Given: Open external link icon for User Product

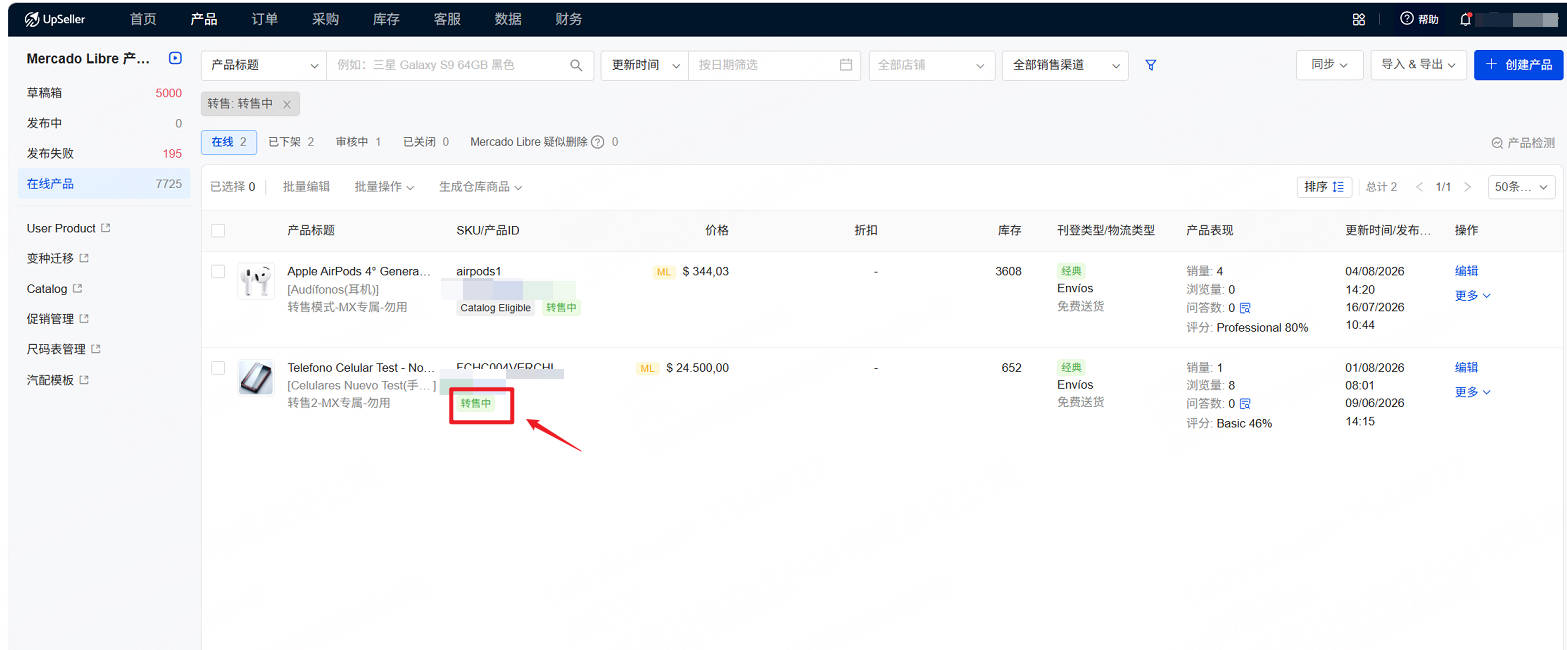Looking at the screenshot, I should point(106,228).
